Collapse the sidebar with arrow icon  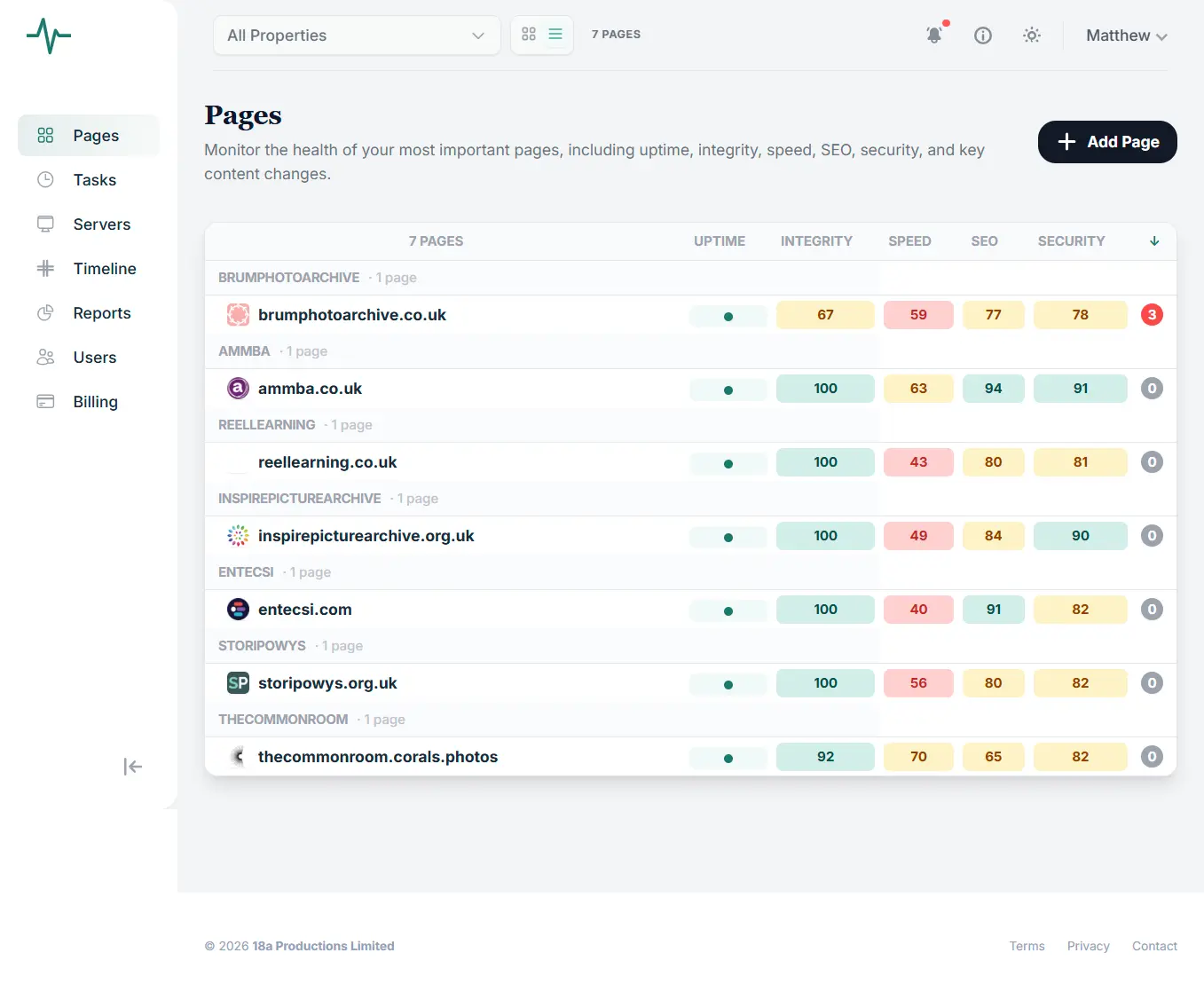point(133,767)
